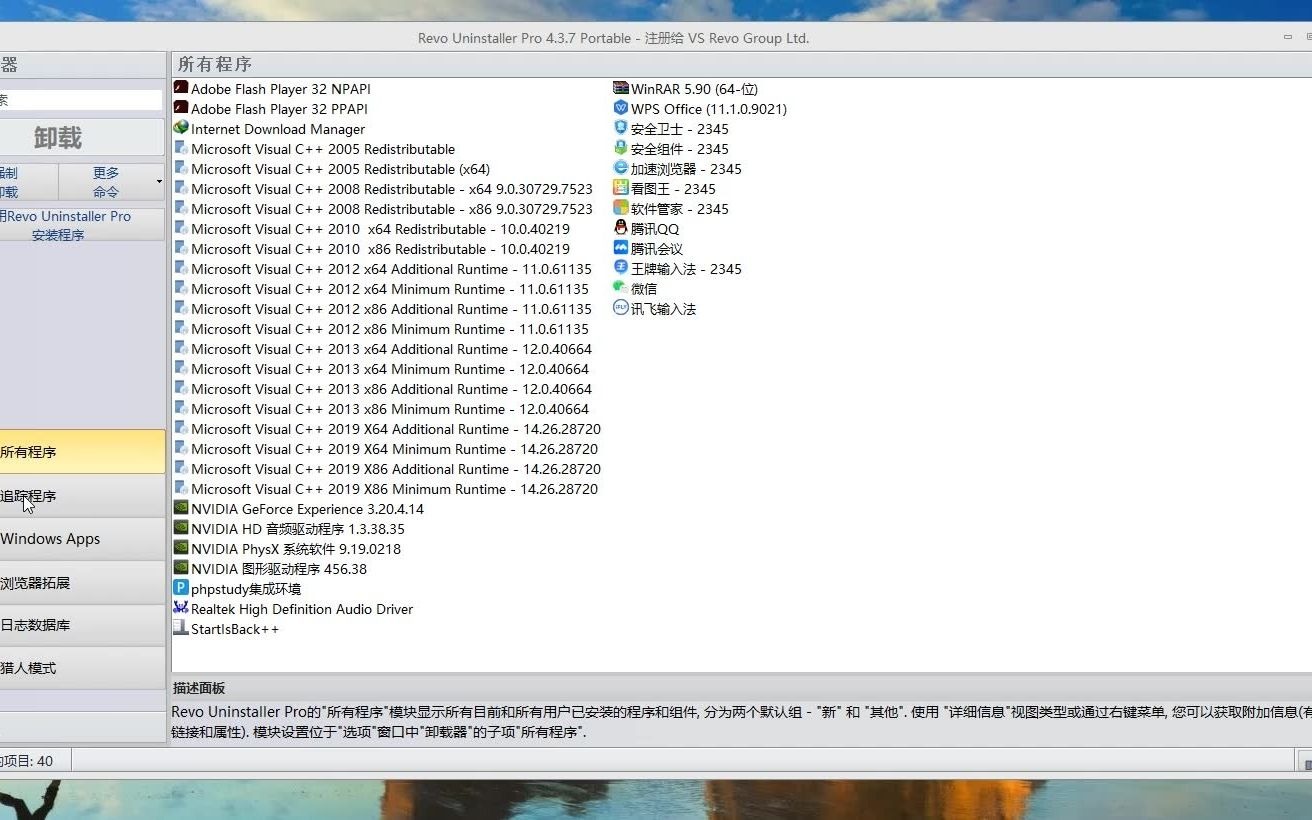Select Visual C++ 2019 X86 Additional Runtime
Viewport: 1312px width, 820px height.
(x=387, y=469)
